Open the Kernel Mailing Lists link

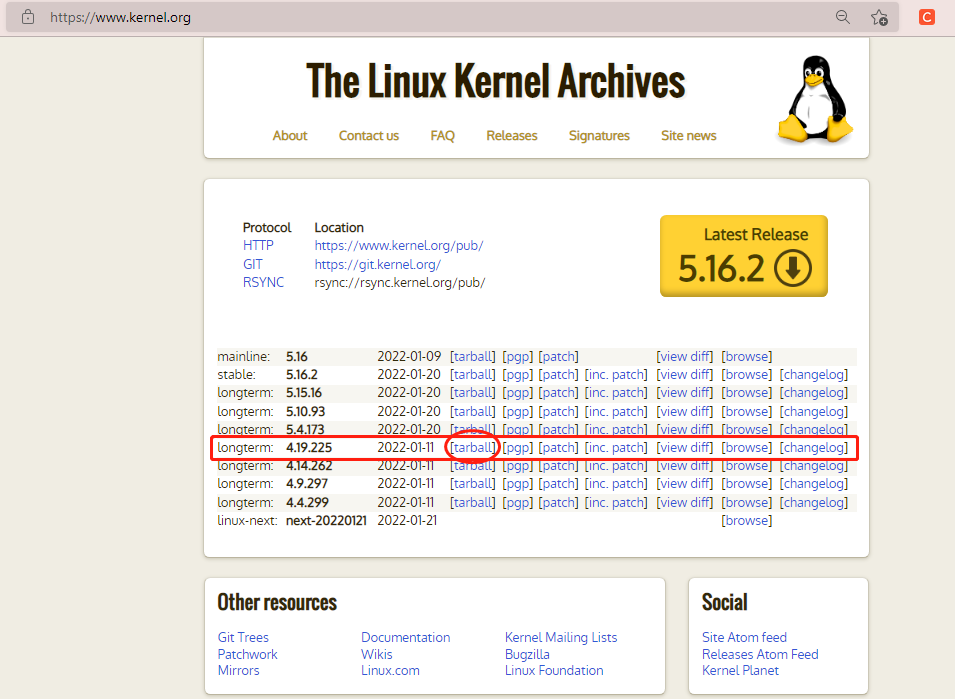(561, 637)
